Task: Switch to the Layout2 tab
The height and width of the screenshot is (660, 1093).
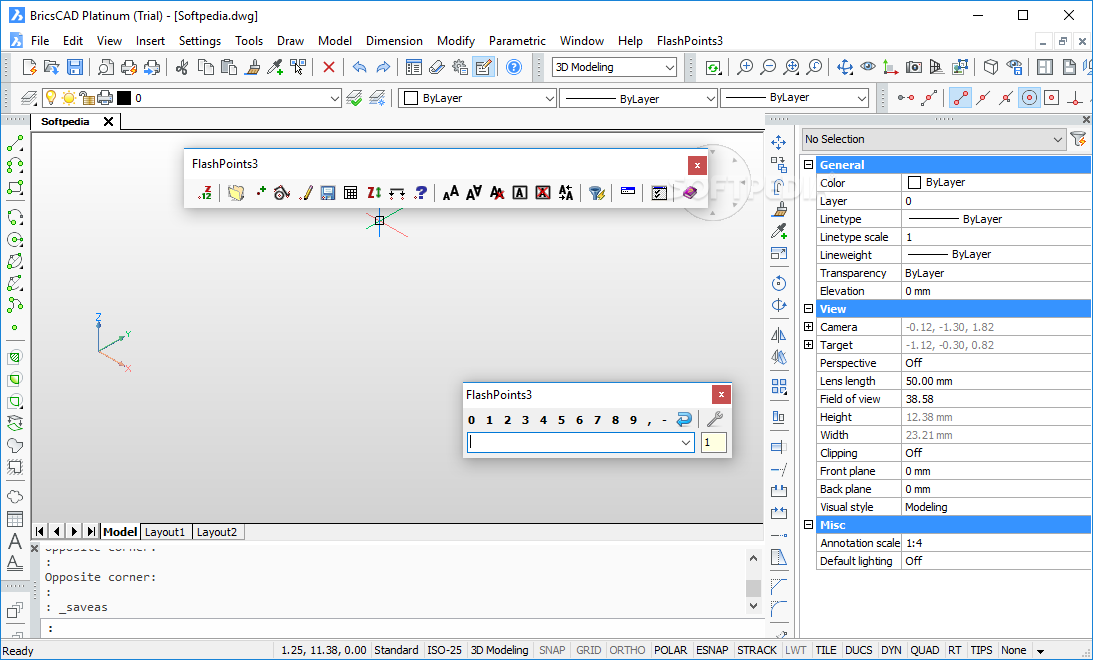Action: click(217, 532)
